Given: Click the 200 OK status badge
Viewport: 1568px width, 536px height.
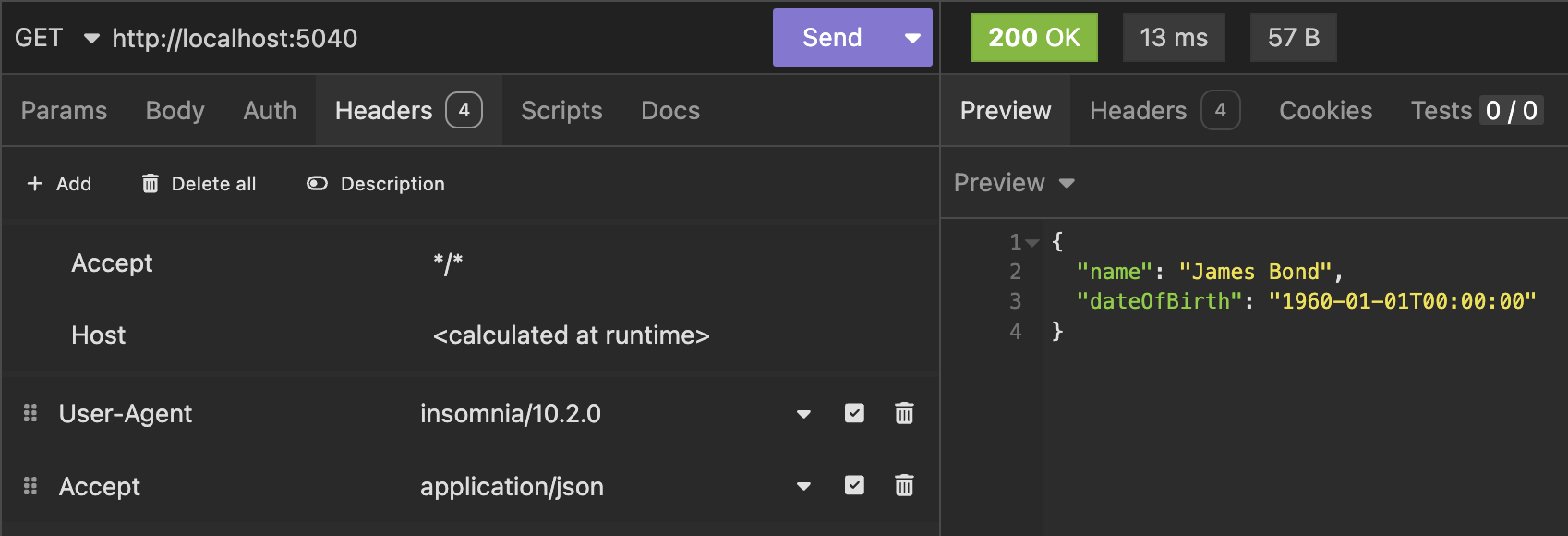Looking at the screenshot, I should (x=1033, y=38).
